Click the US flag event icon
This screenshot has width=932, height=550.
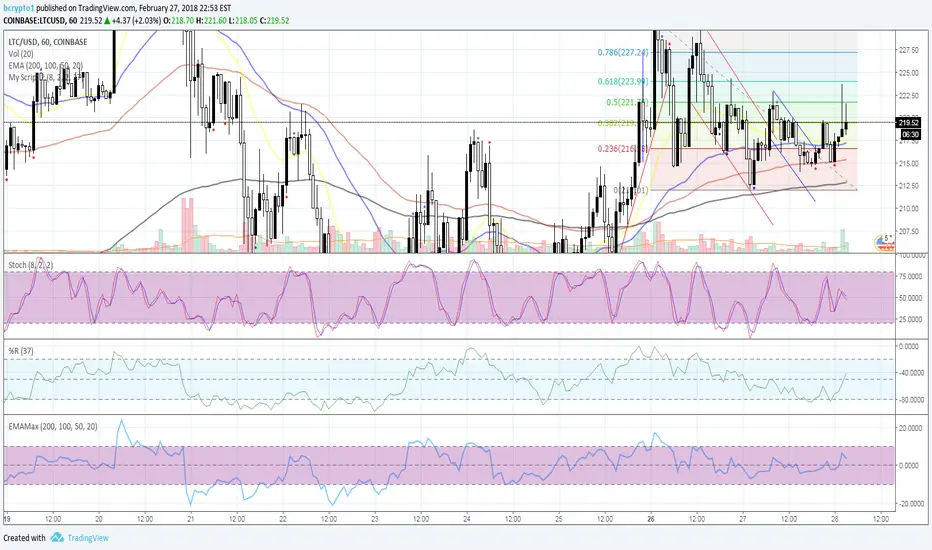click(x=884, y=240)
